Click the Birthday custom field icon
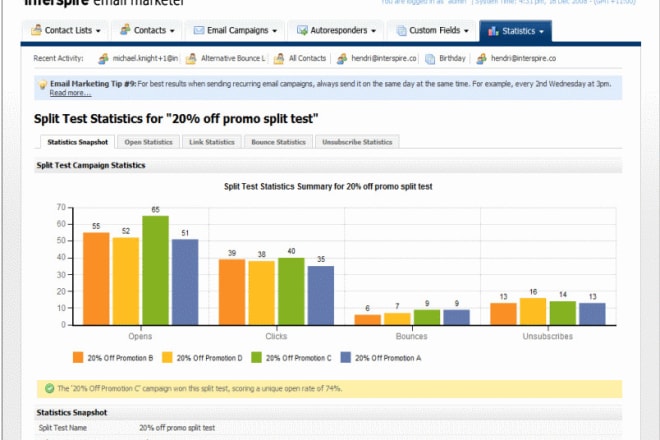 click(x=430, y=59)
